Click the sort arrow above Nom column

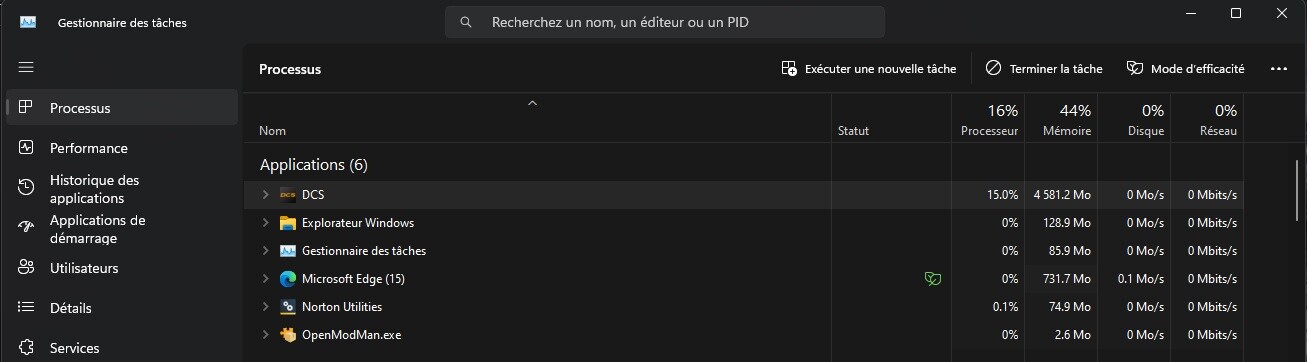pos(533,102)
